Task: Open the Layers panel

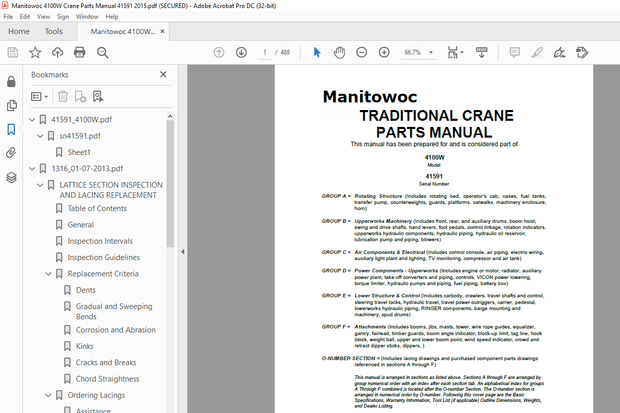Action: [x=11, y=177]
